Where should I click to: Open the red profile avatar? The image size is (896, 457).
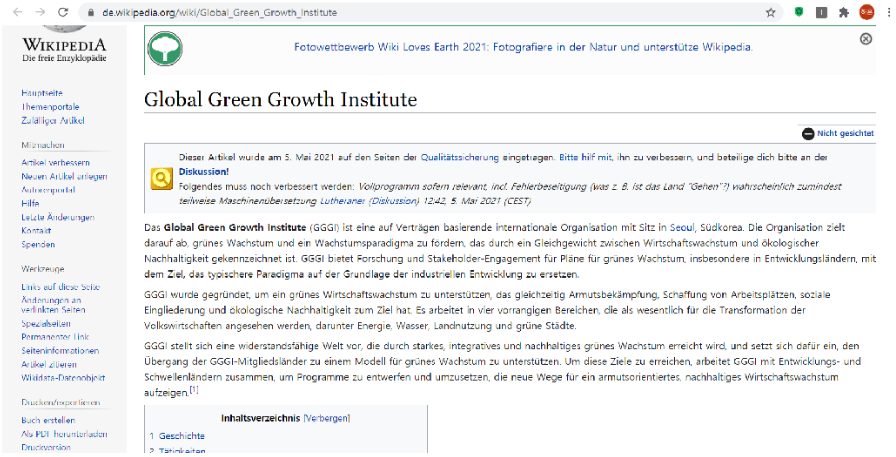[867, 13]
